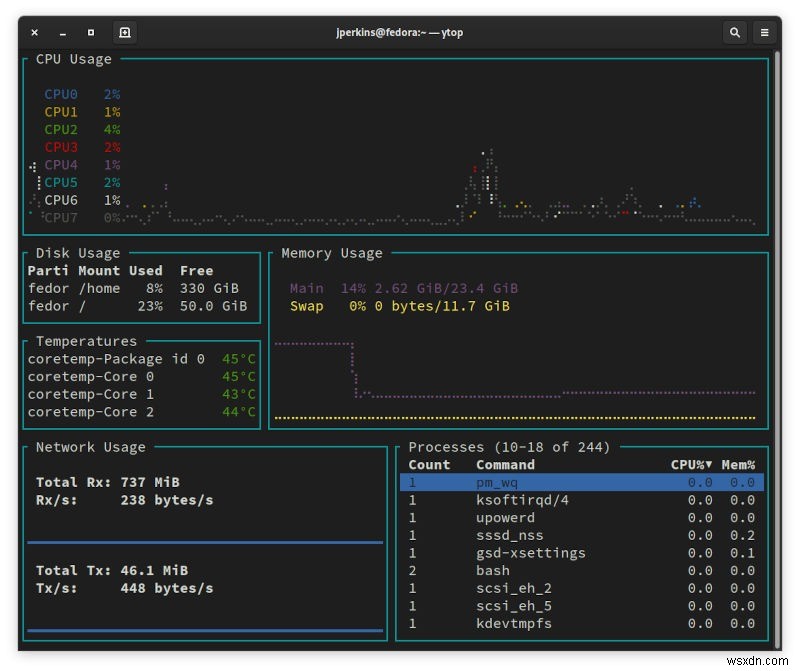800x671 pixels.
Task: Select the sssd_nss process
Action: click(x=509, y=535)
